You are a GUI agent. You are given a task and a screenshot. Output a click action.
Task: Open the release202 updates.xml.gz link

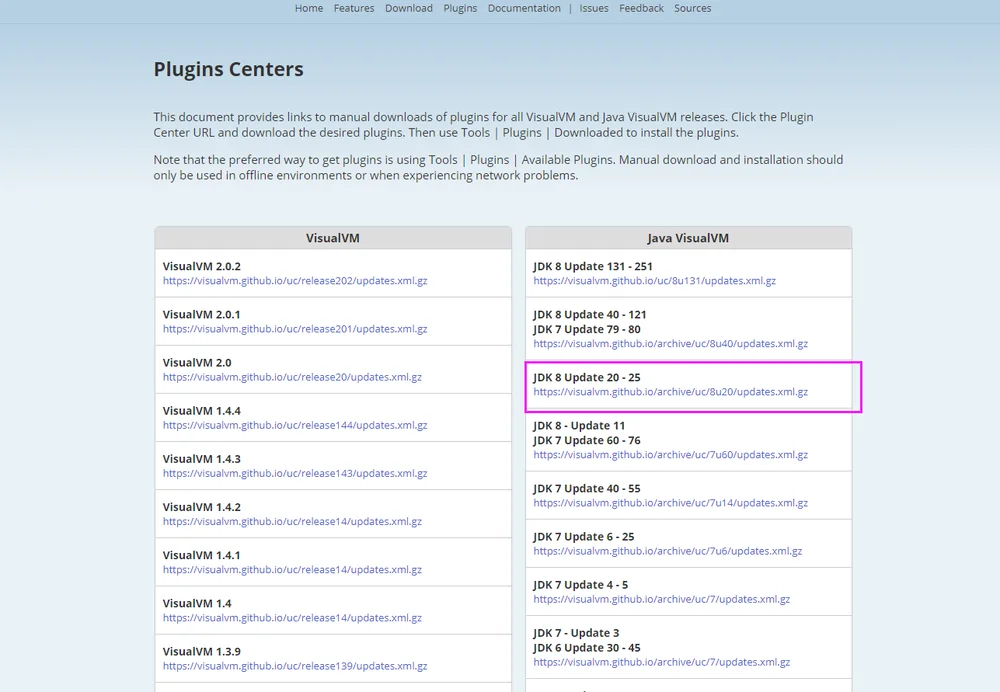[295, 281]
